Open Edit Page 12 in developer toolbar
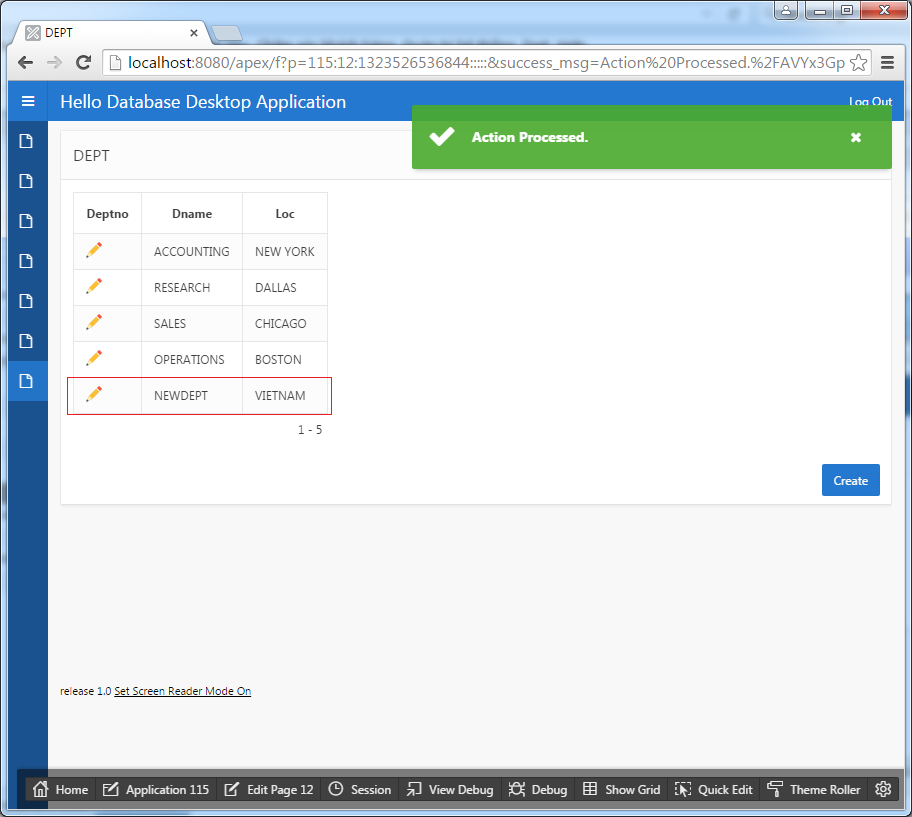The width and height of the screenshot is (912, 817). pyautogui.click(x=269, y=789)
